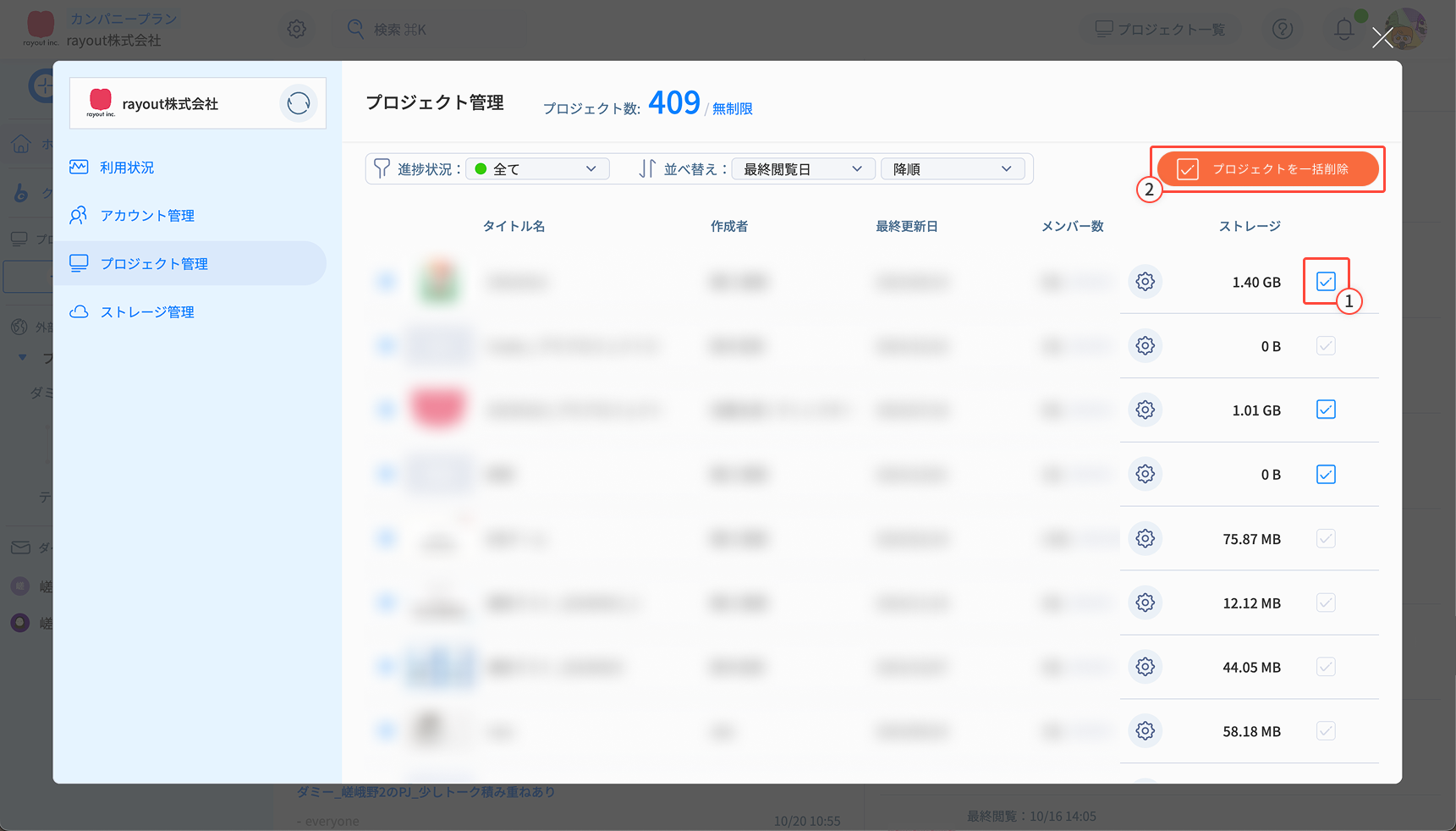
Task: Click the 44.05 MB storage value
Action: point(1252,668)
